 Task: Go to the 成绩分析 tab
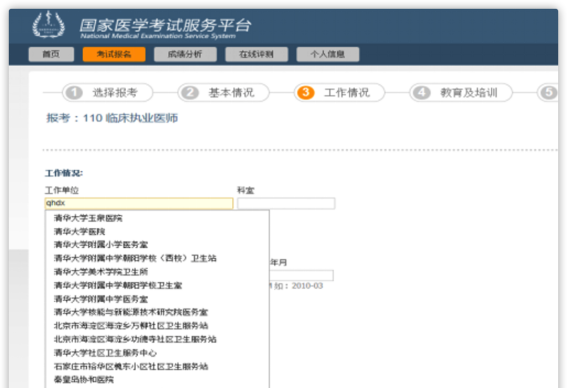pyautogui.click(x=185, y=54)
